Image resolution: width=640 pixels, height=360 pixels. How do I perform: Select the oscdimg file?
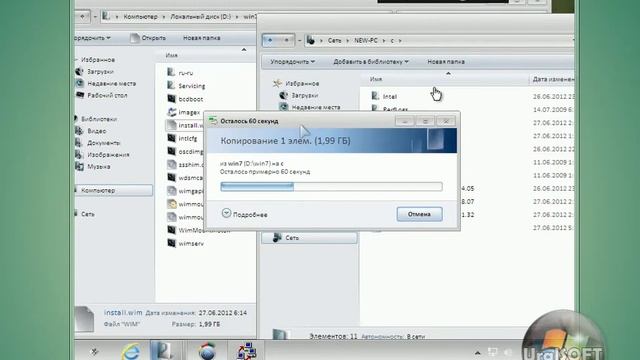185,151
